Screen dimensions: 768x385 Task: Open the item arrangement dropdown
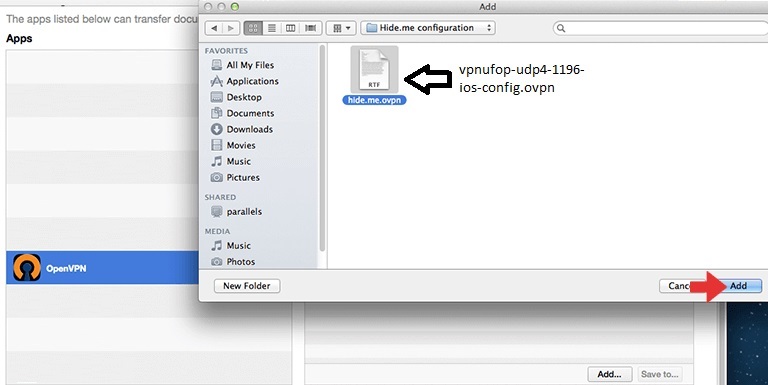341,28
